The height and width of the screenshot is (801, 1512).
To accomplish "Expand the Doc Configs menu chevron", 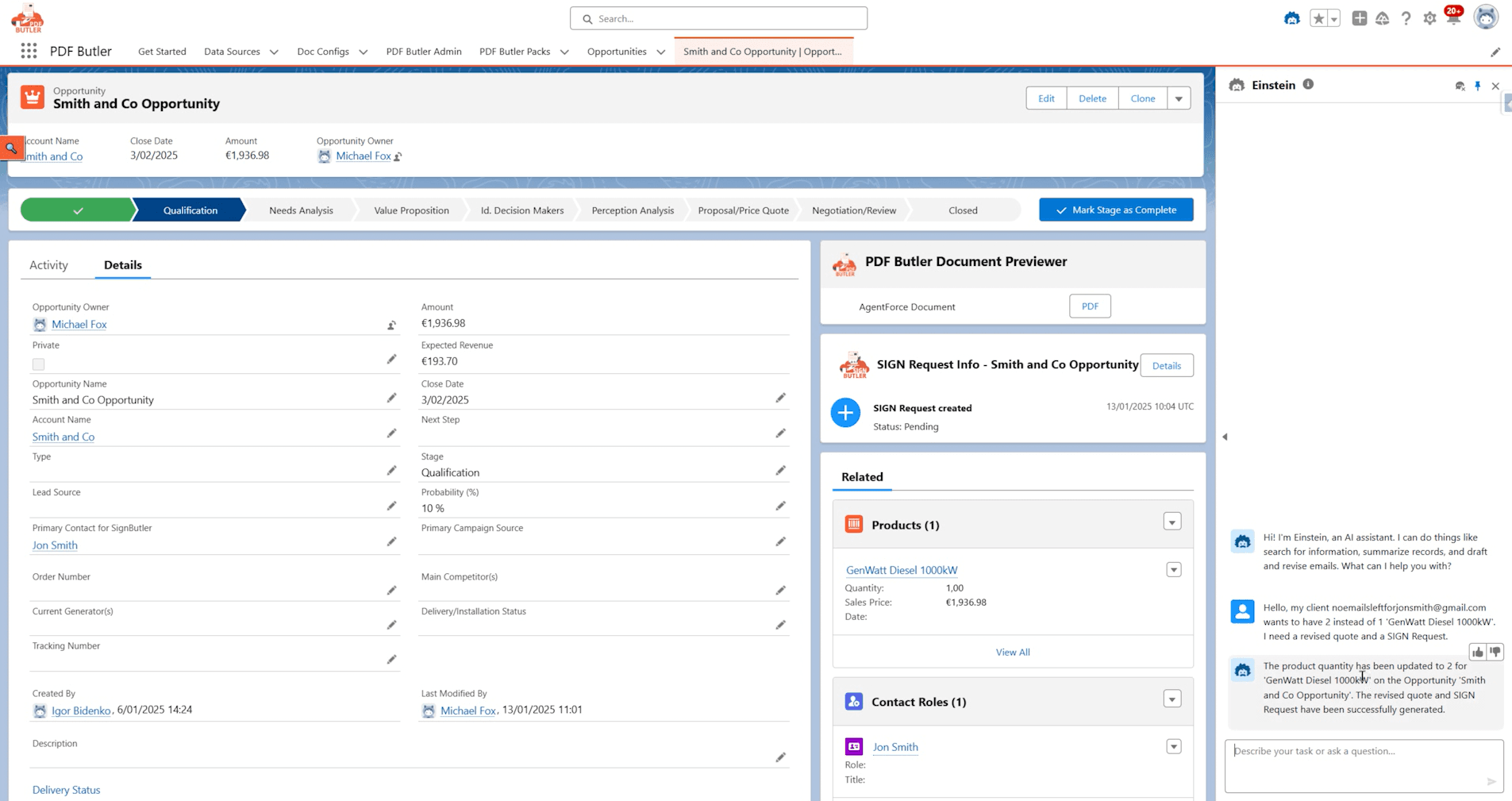I will (x=363, y=52).
